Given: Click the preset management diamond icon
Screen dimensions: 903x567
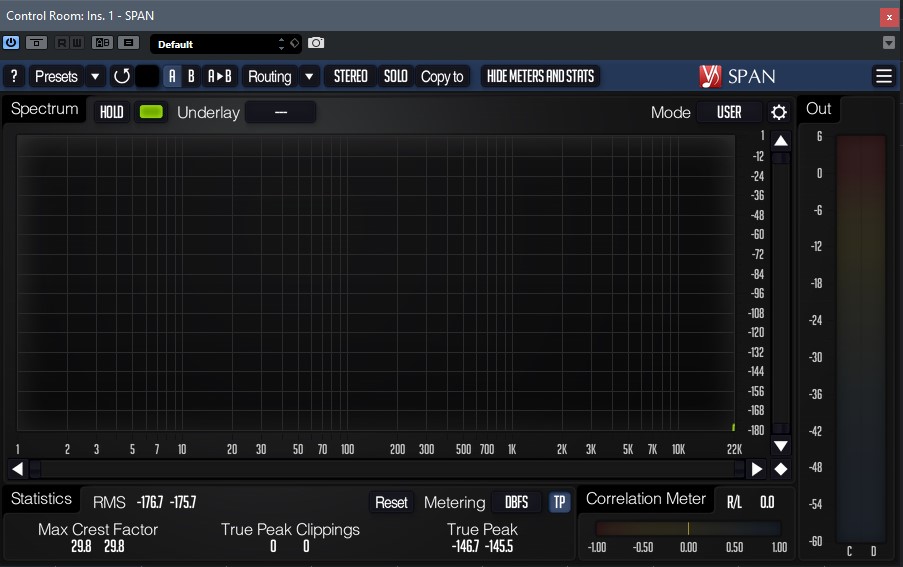Looking at the screenshot, I should coord(294,43).
